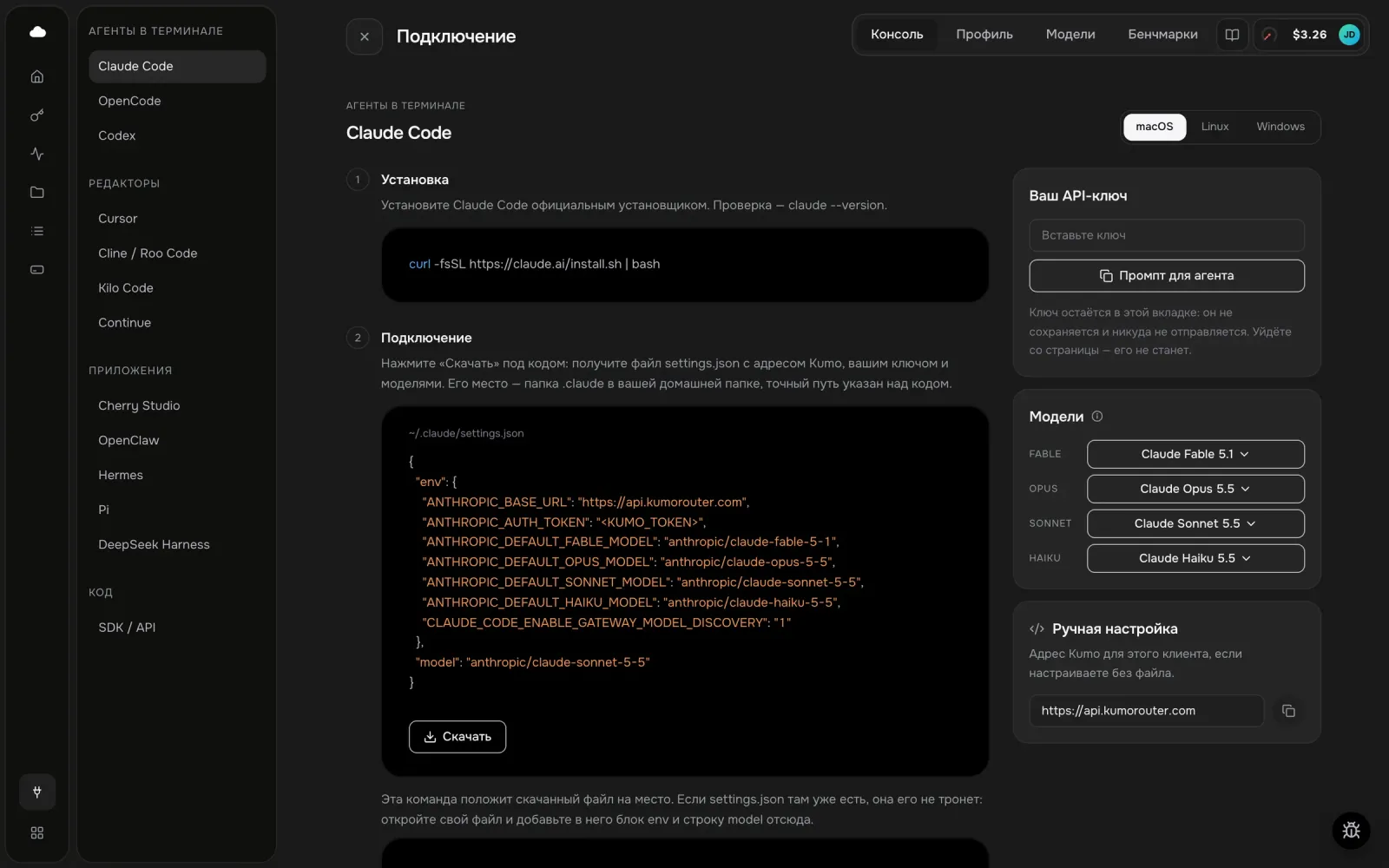Click the usage gauge icon near balance
Image resolution: width=1389 pixels, height=868 pixels.
[1268, 35]
